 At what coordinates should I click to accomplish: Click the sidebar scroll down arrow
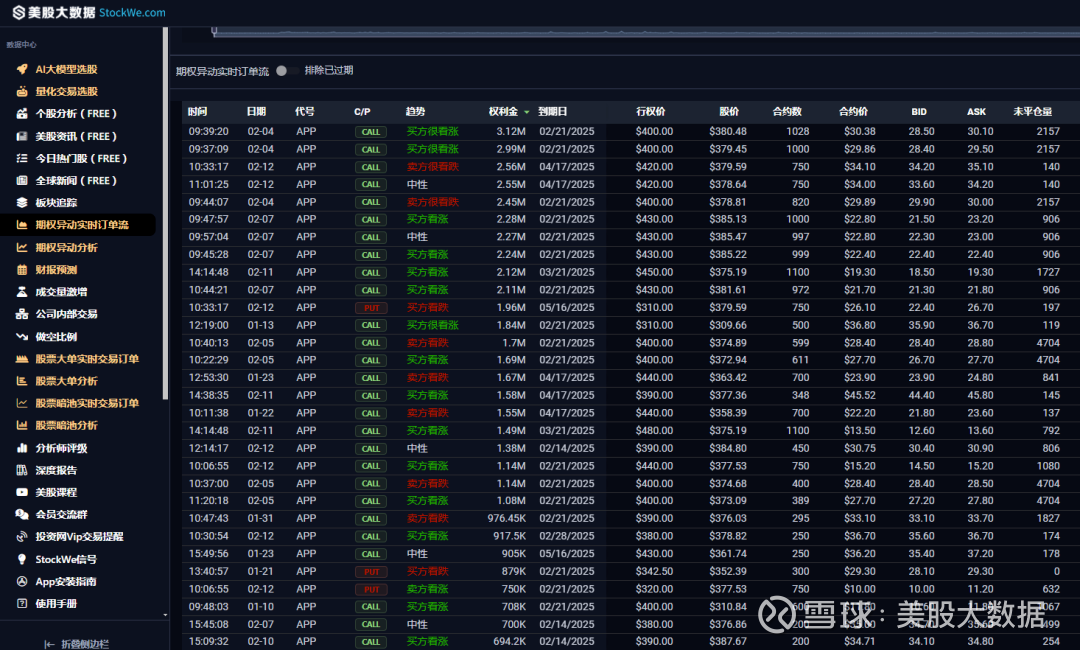coord(165,615)
